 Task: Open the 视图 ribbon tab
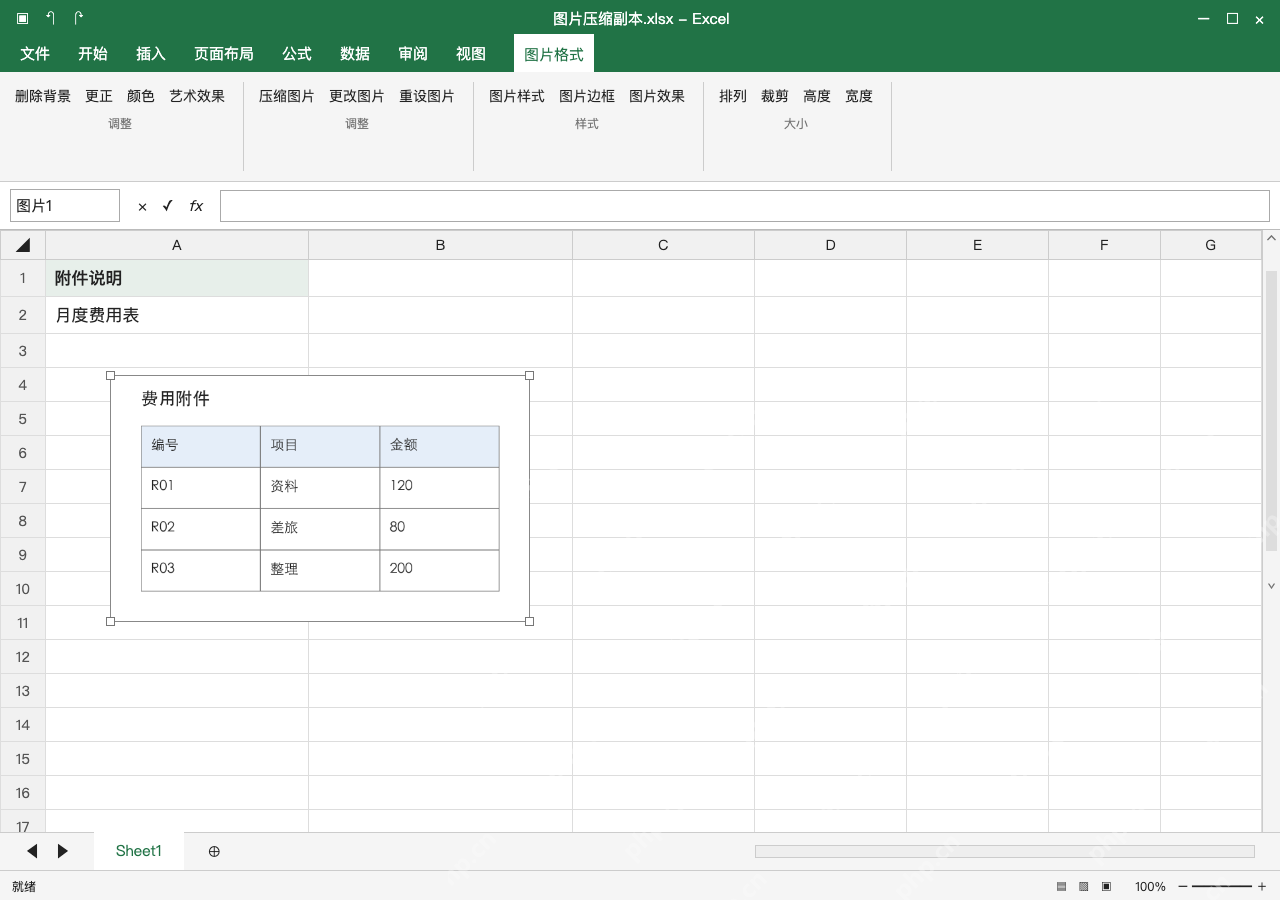tap(471, 54)
